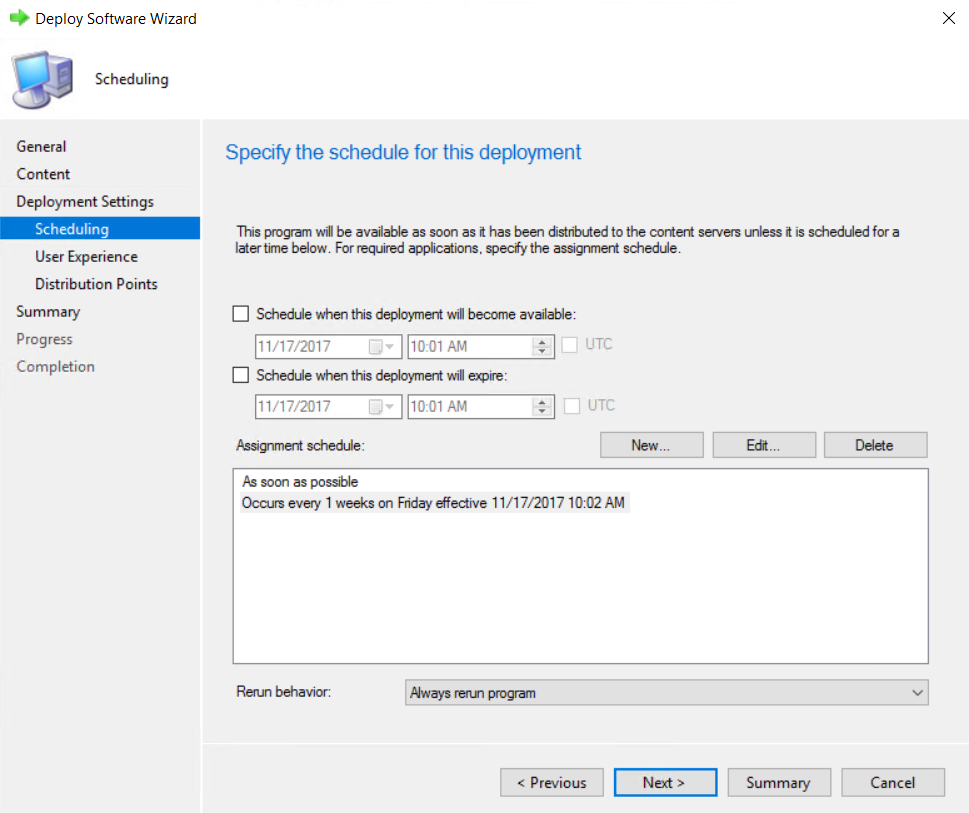This screenshot has height=813, width=969.
Task: Select User Experience in the sidebar
Action: [x=86, y=257]
